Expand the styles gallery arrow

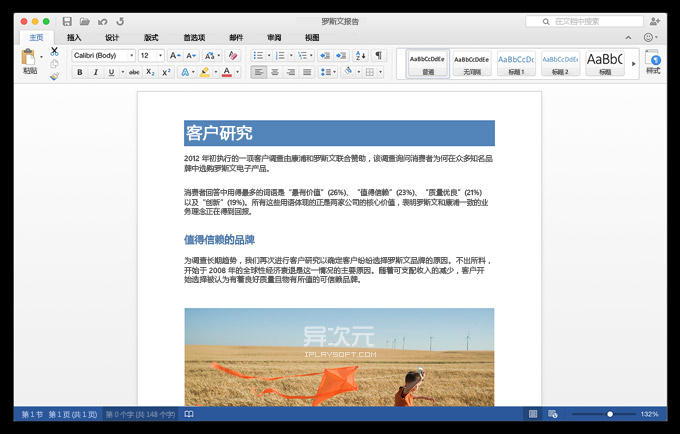[634, 64]
